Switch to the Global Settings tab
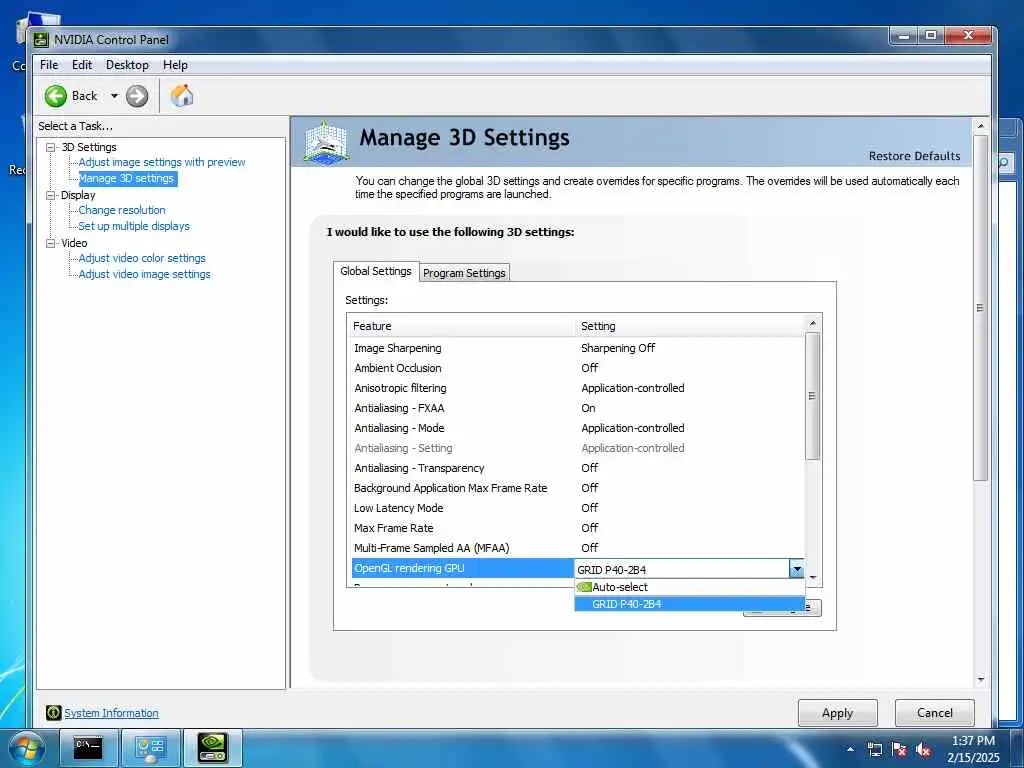Screen dimensions: 1024x768 click(376, 271)
